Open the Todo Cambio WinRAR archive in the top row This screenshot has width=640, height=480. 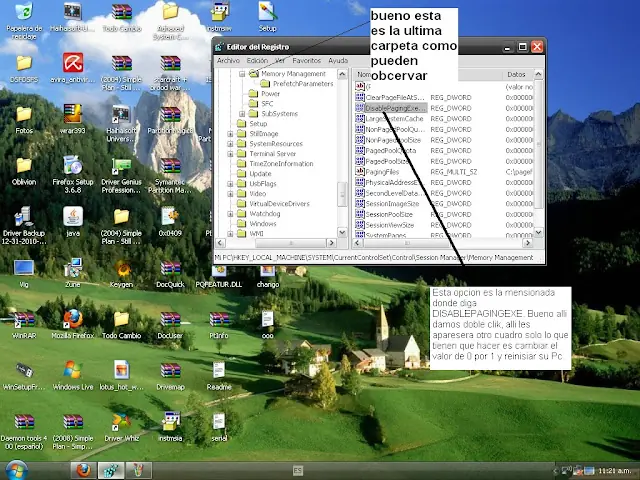tap(122, 18)
